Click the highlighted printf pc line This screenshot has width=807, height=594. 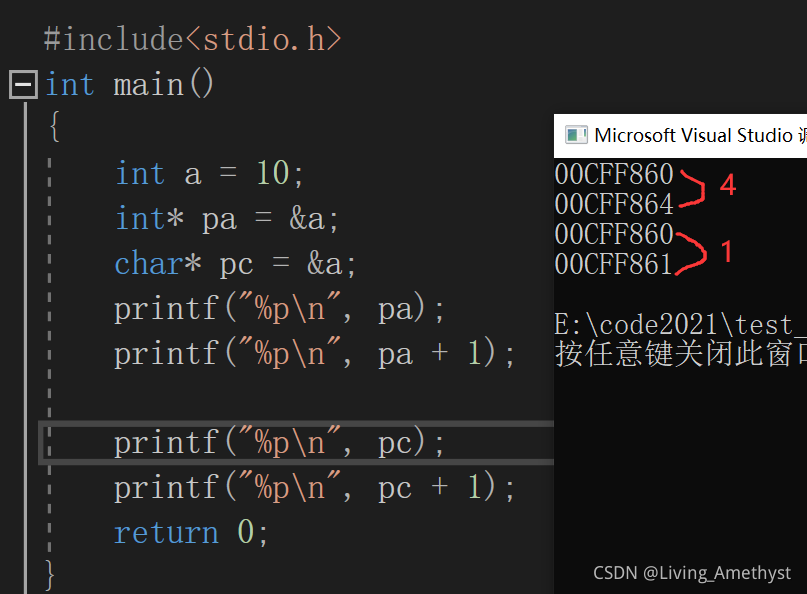tap(278, 443)
